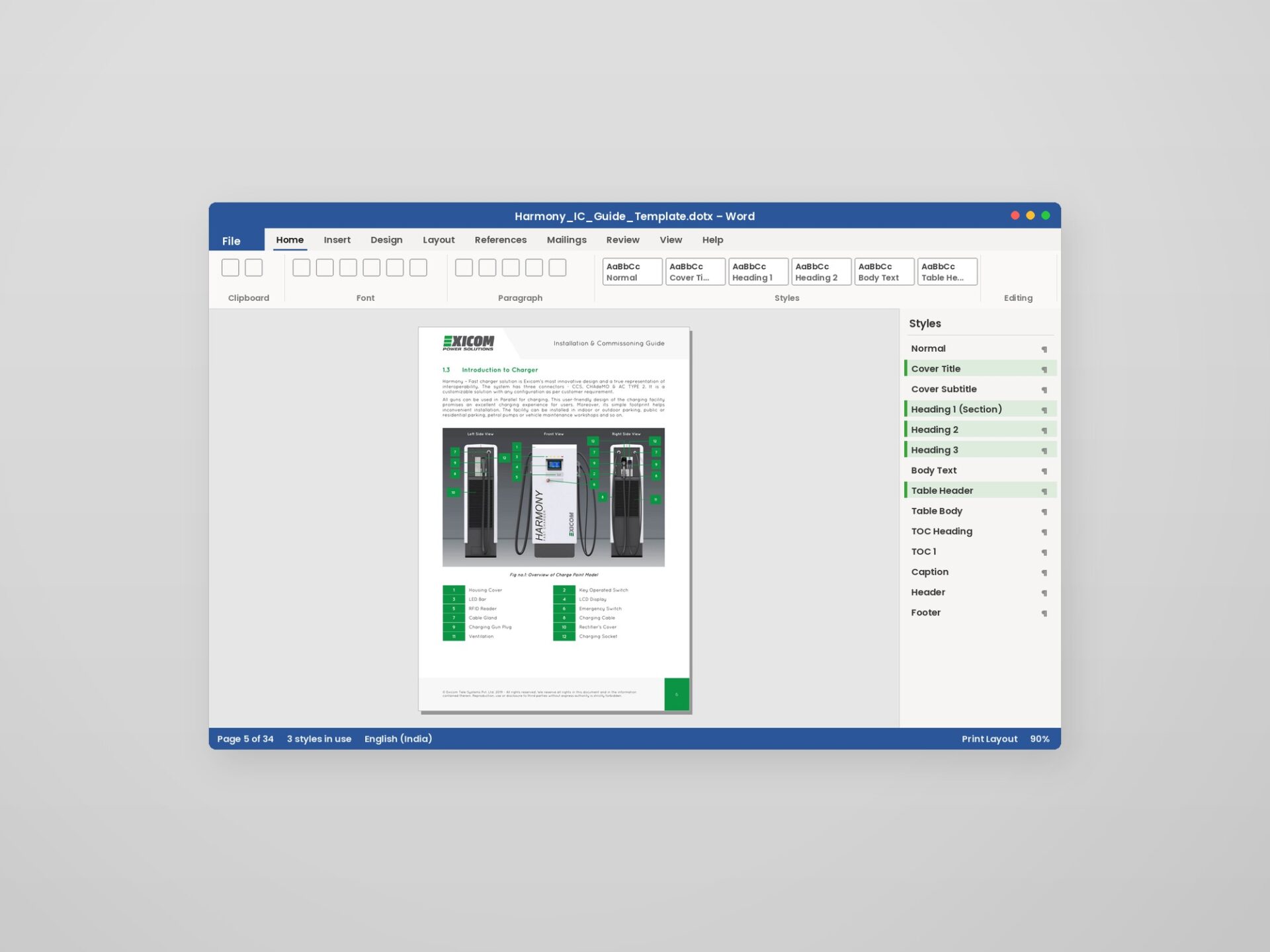Image resolution: width=1270 pixels, height=952 pixels.
Task: Select the Home ribbon tab
Action: pyautogui.click(x=290, y=240)
